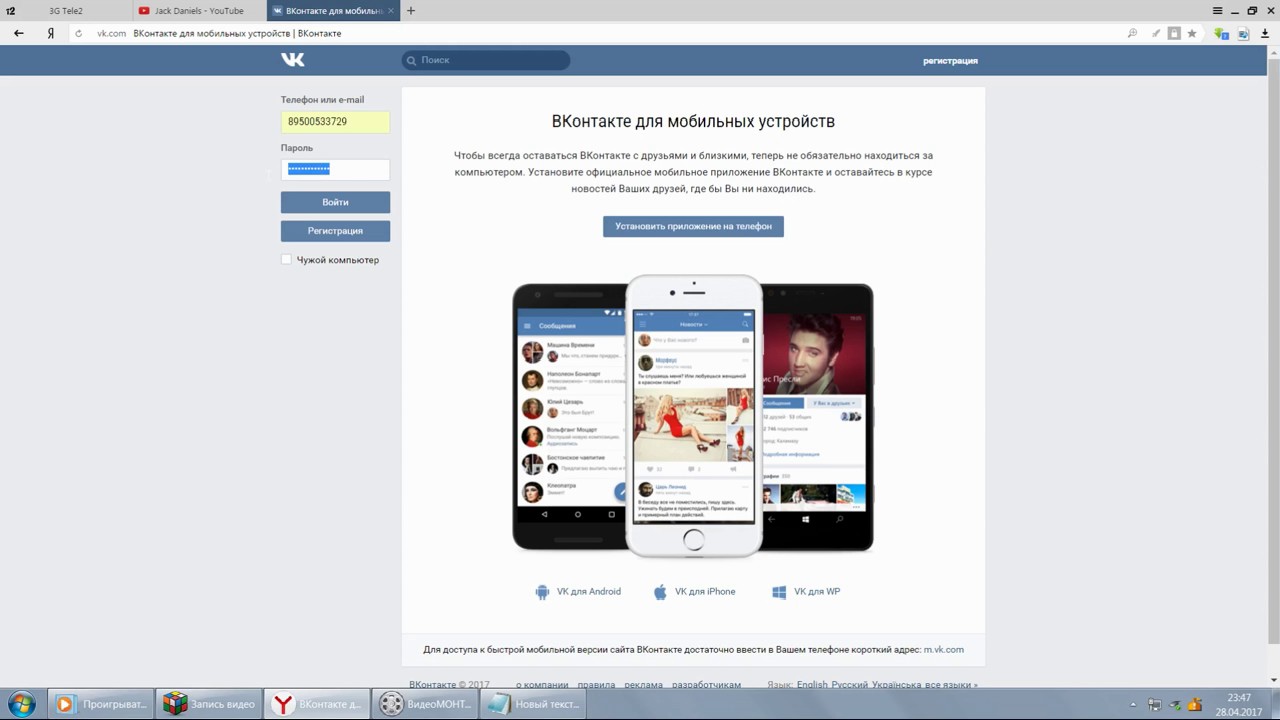Click the Apple logo icon
The height and width of the screenshot is (720, 1280).
click(x=660, y=592)
